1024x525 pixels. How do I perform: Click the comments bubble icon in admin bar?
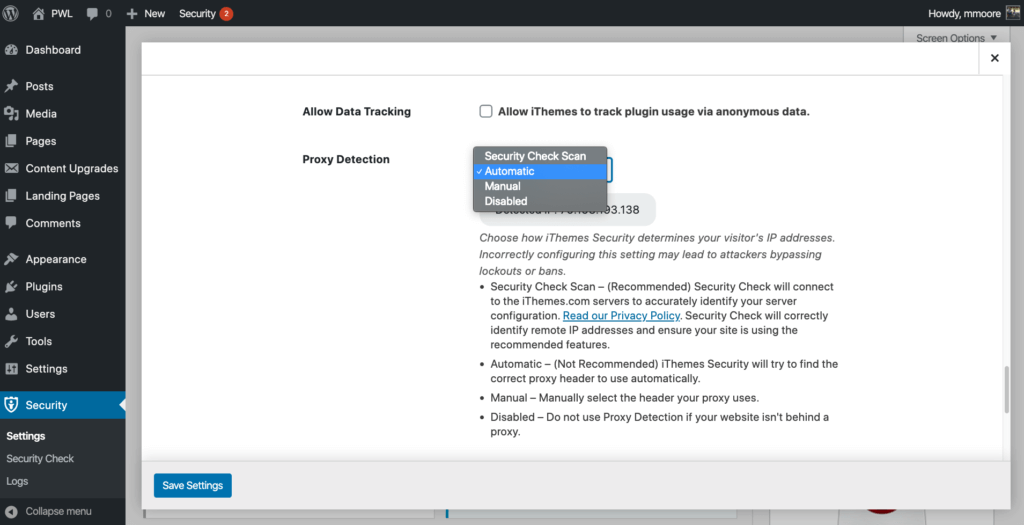pyautogui.click(x=93, y=14)
